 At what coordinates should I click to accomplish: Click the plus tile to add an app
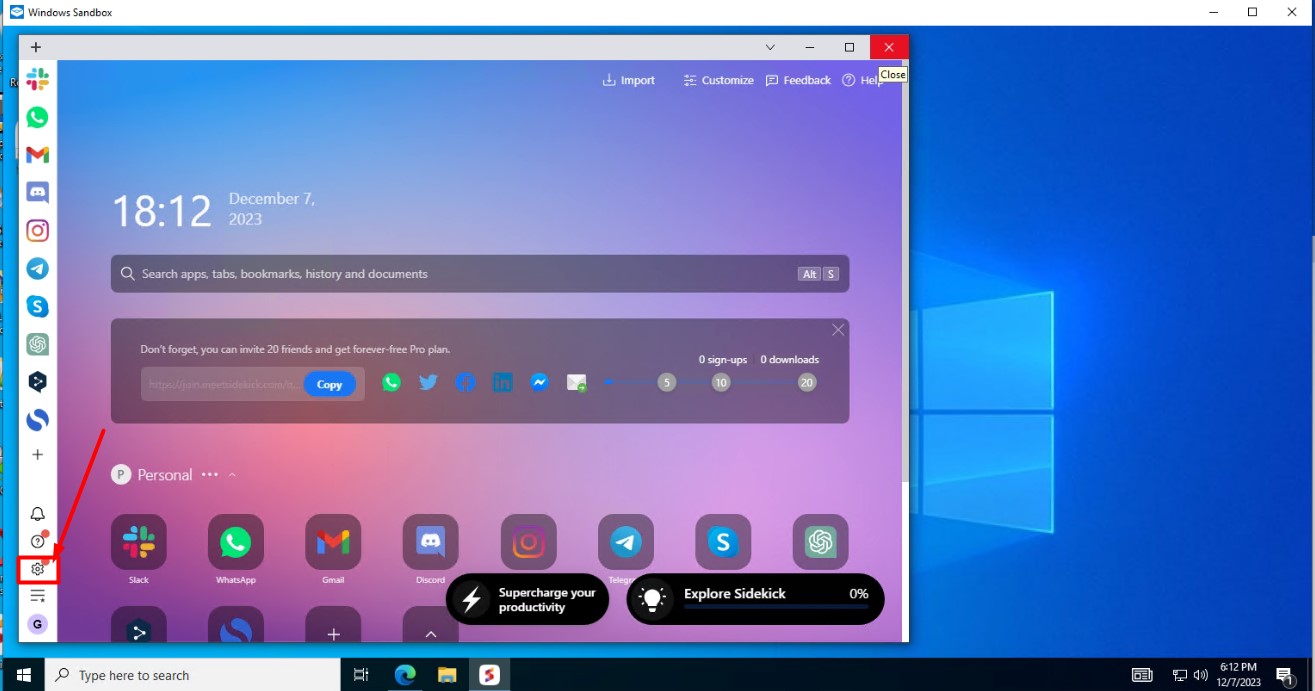click(333, 632)
